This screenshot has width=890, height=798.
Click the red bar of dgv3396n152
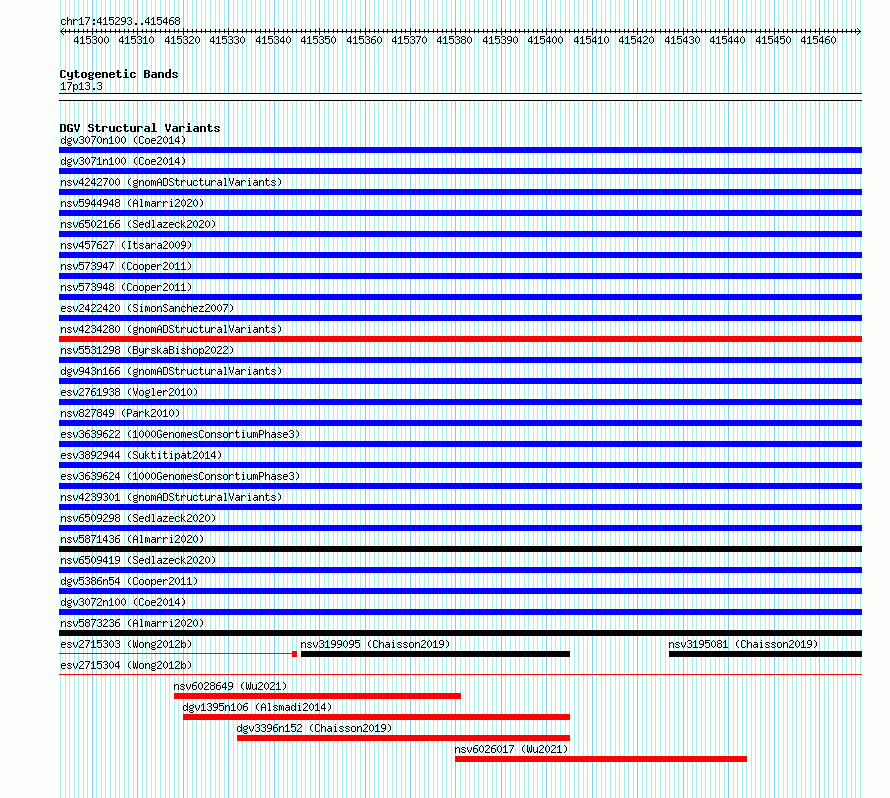click(403, 738)
